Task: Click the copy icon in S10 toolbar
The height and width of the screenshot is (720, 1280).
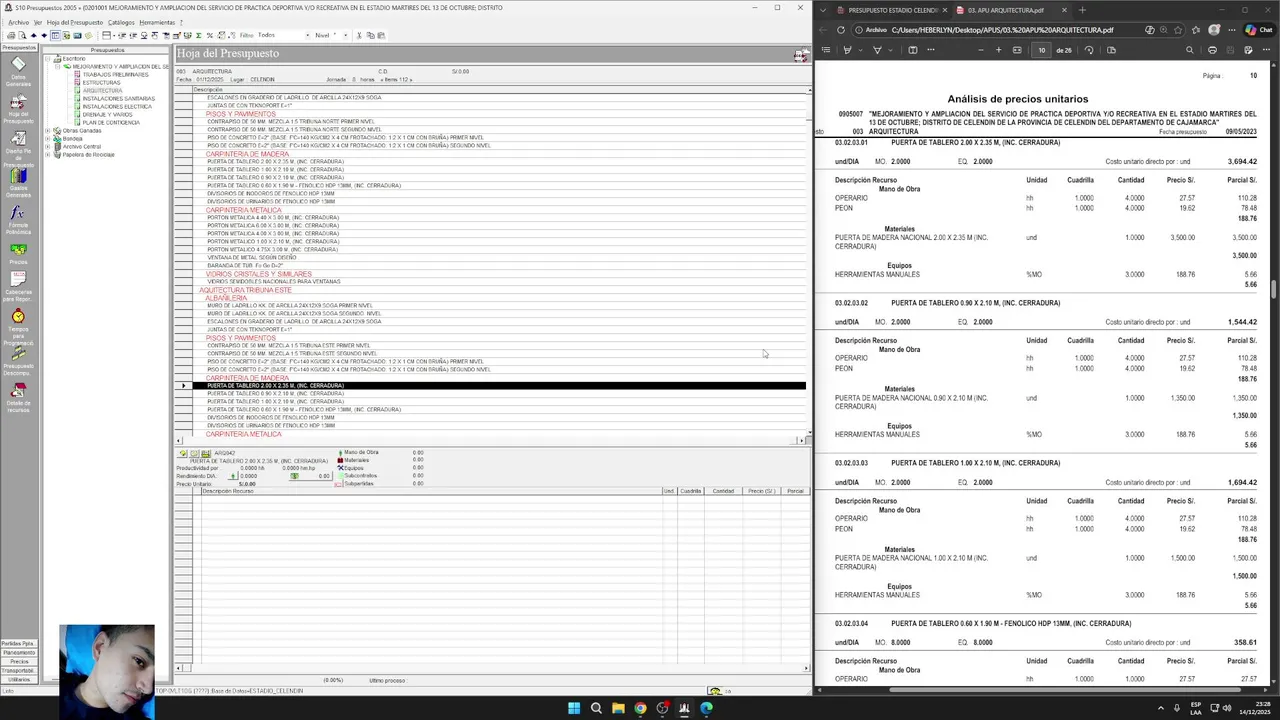Action: 370,35
